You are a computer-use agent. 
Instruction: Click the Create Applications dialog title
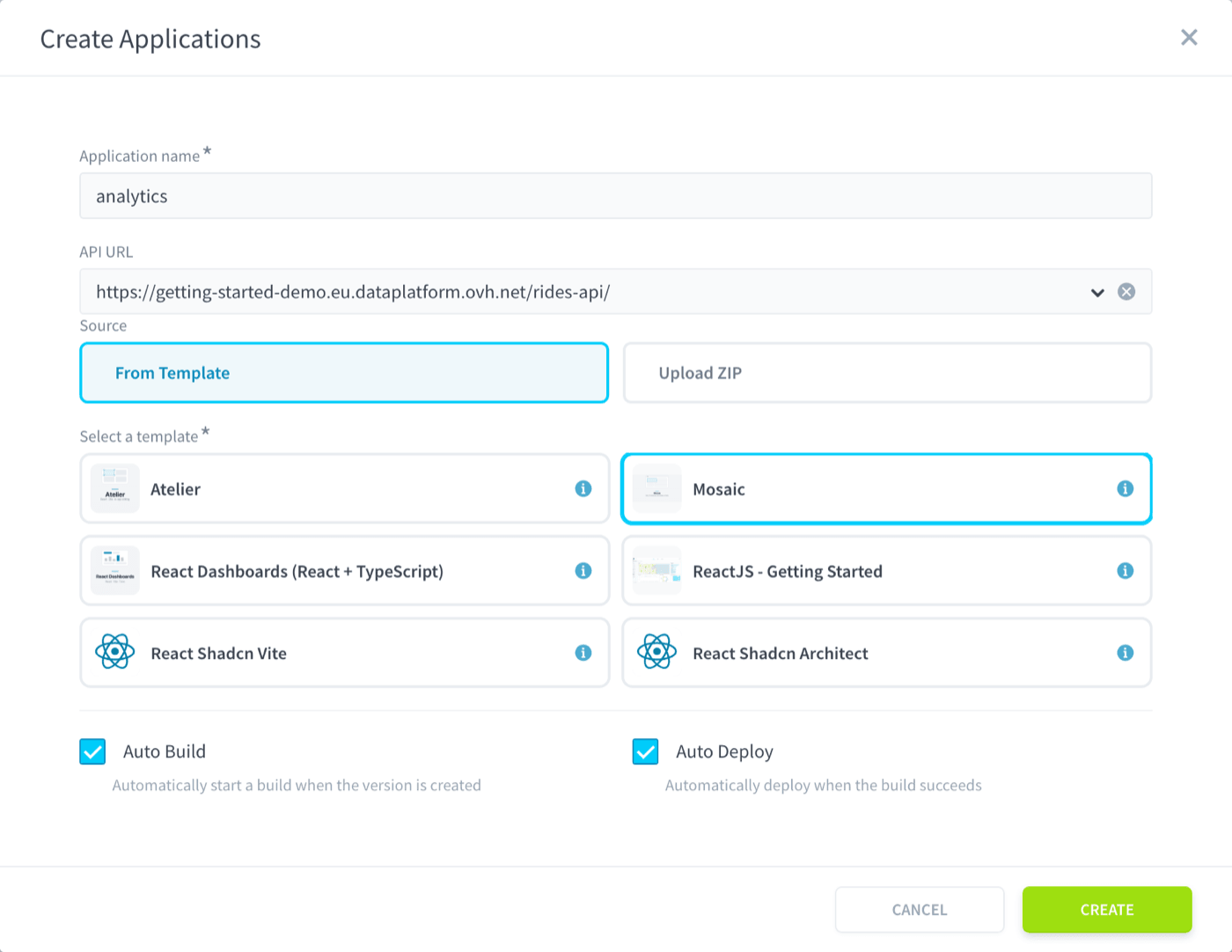(150, 40)
